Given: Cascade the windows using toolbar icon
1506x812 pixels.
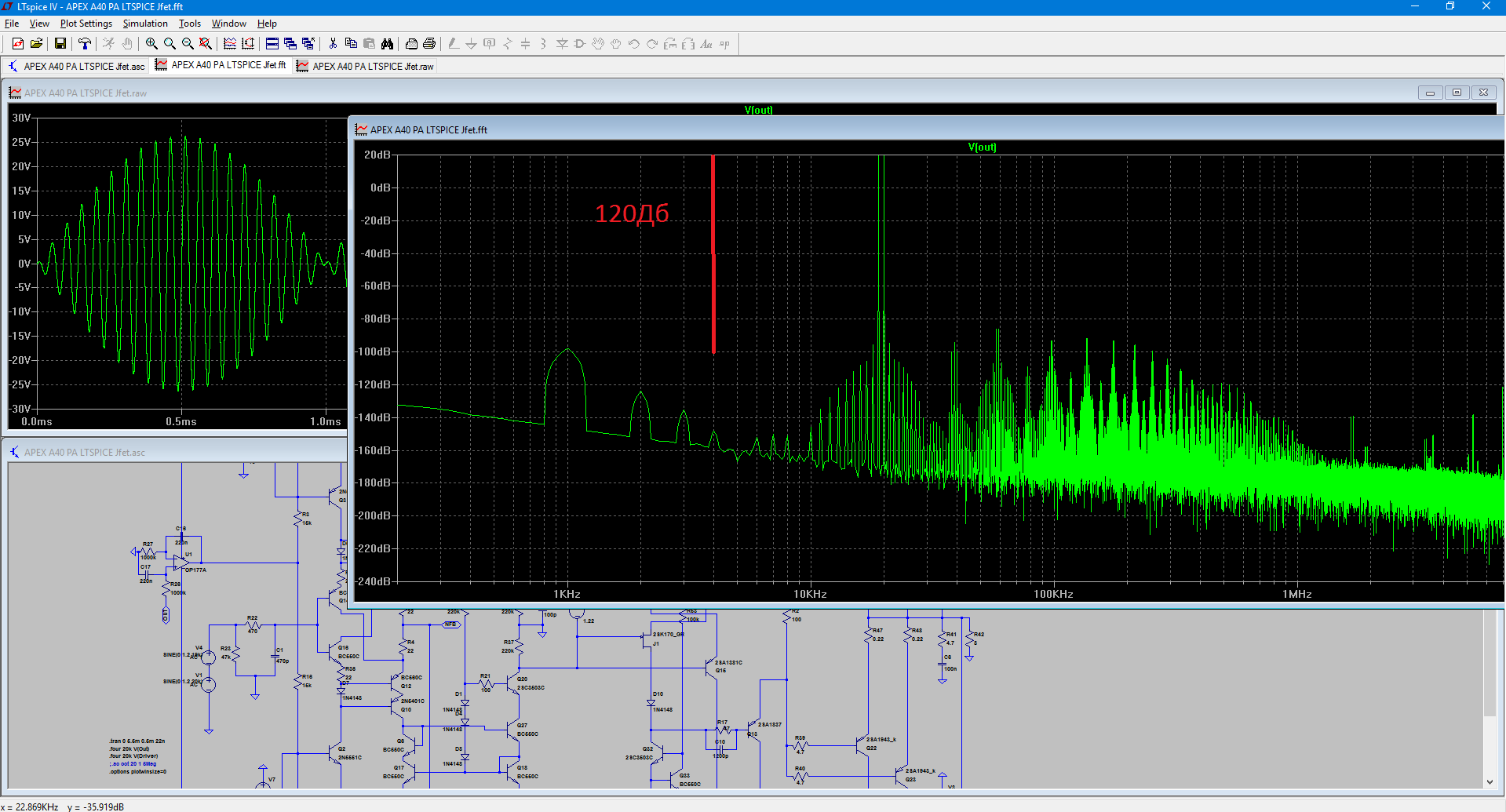Looking at the screenshot, I should (290, 44).
